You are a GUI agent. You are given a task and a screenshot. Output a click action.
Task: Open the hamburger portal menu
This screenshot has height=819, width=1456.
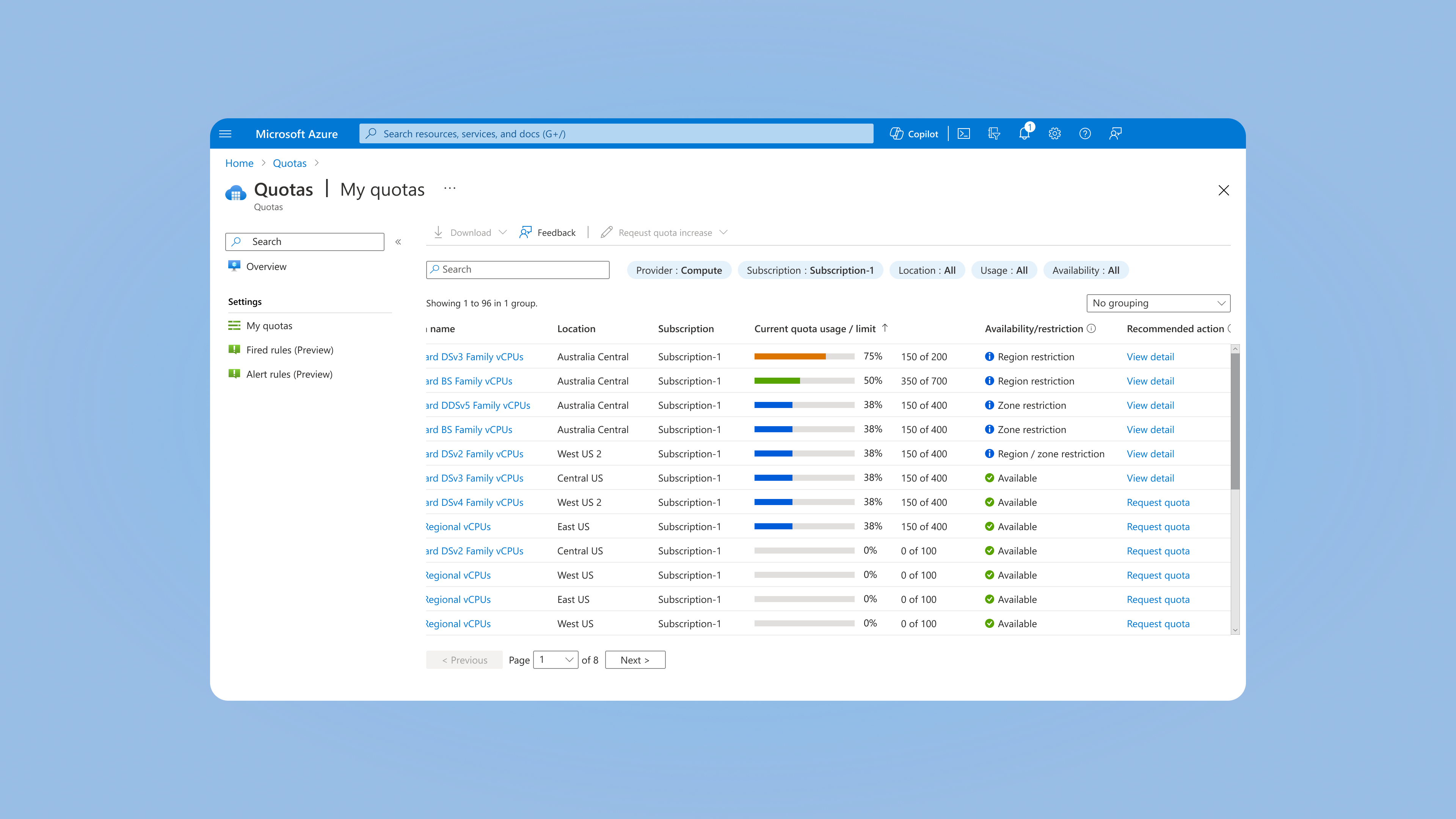click(225, 134)
